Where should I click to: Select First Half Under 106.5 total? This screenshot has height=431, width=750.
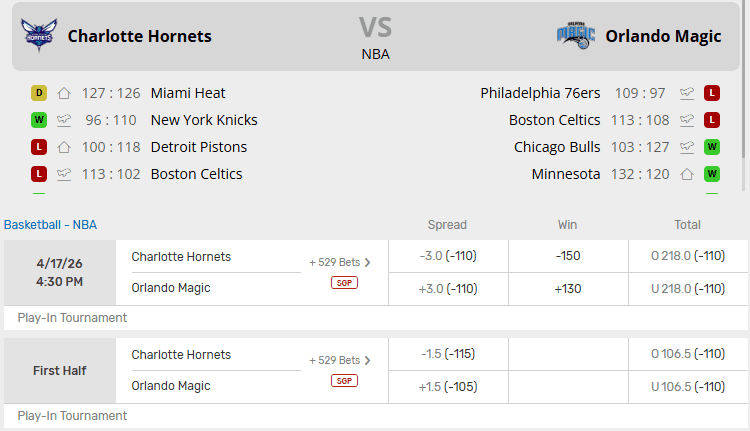pyautogui.click(x=687, y=387)
